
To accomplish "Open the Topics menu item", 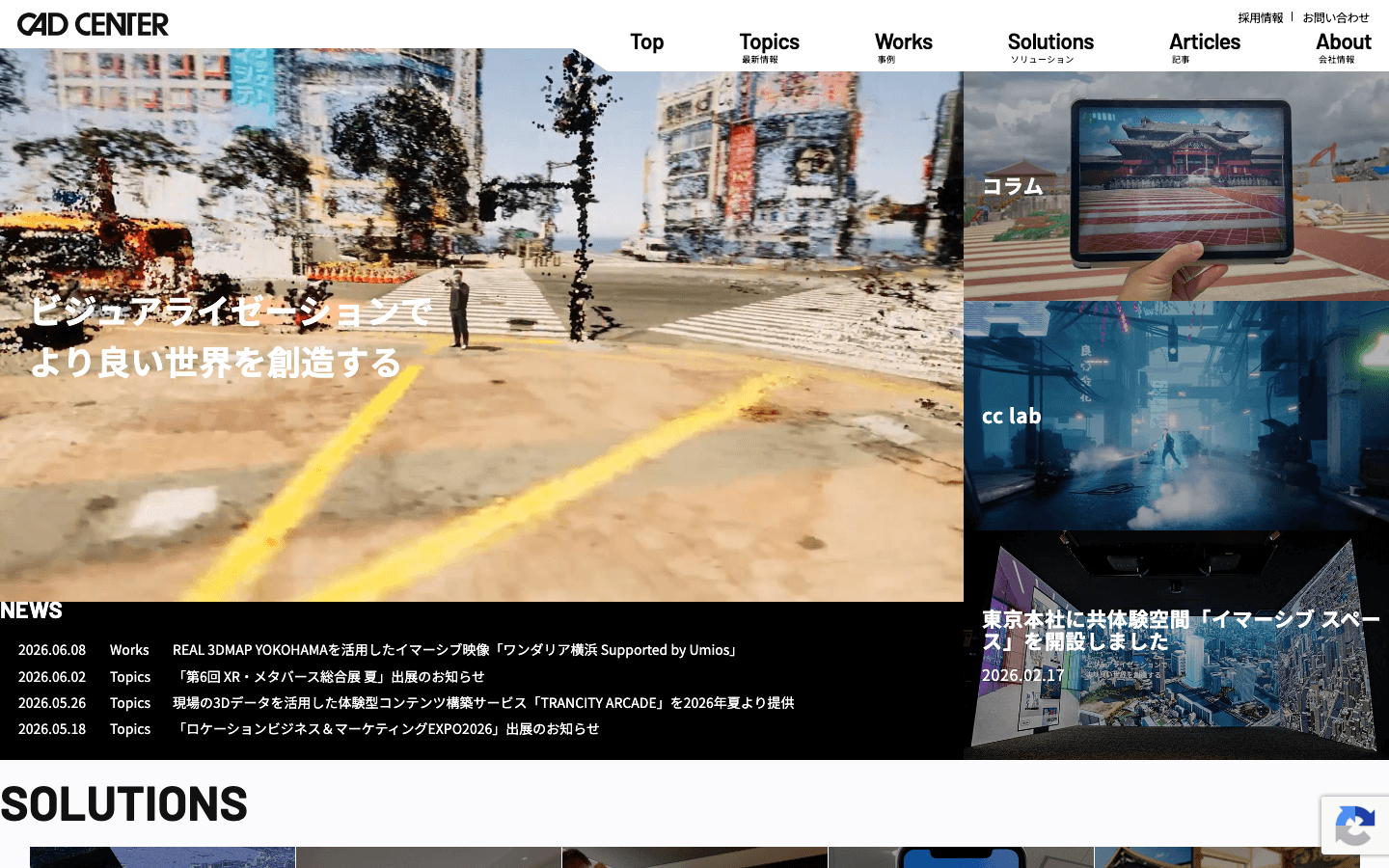I will (770, 47).
